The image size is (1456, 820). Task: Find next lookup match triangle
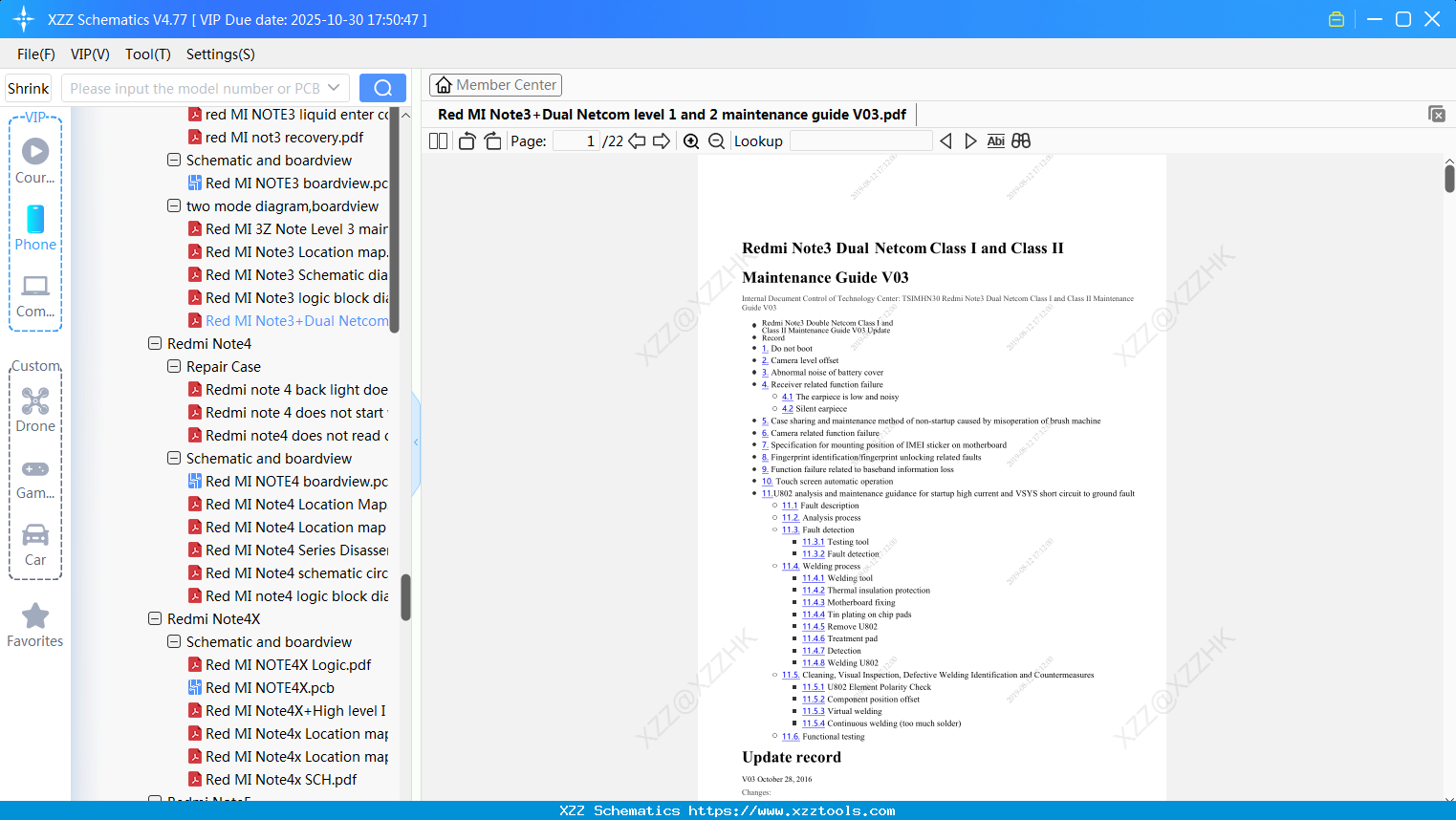[970, 141]
